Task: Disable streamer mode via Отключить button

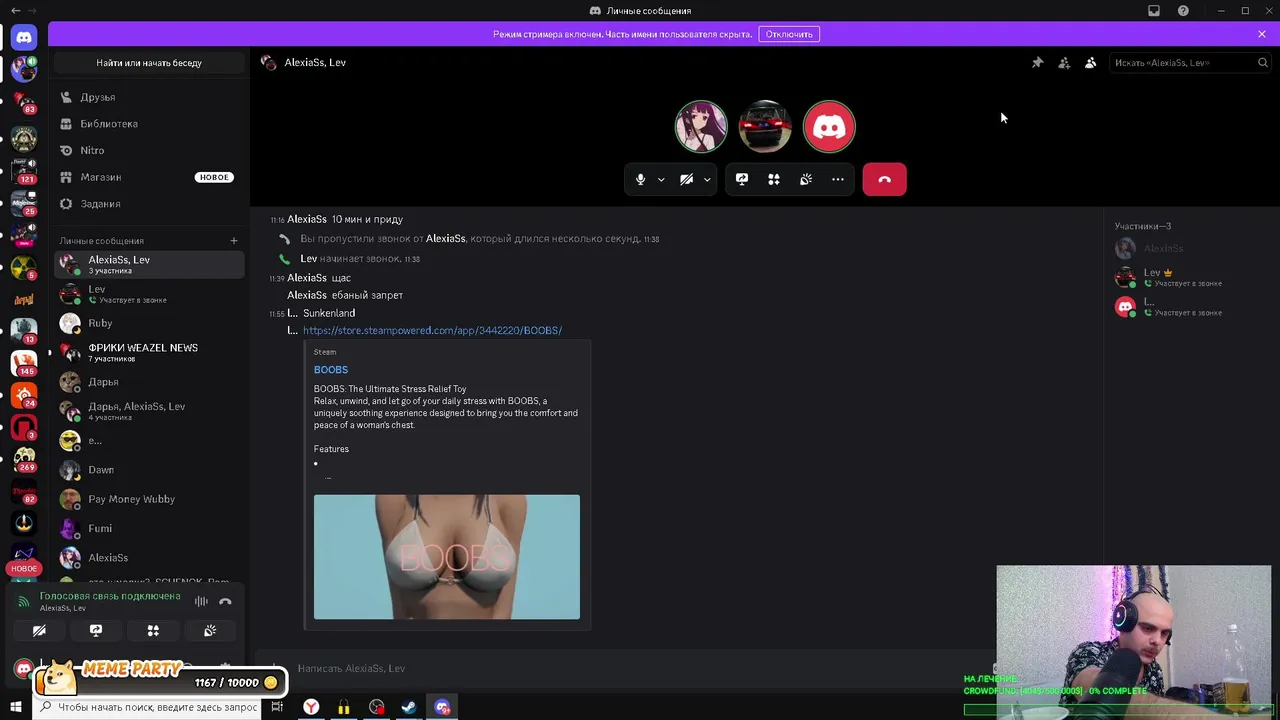Action: click(789, 34)
